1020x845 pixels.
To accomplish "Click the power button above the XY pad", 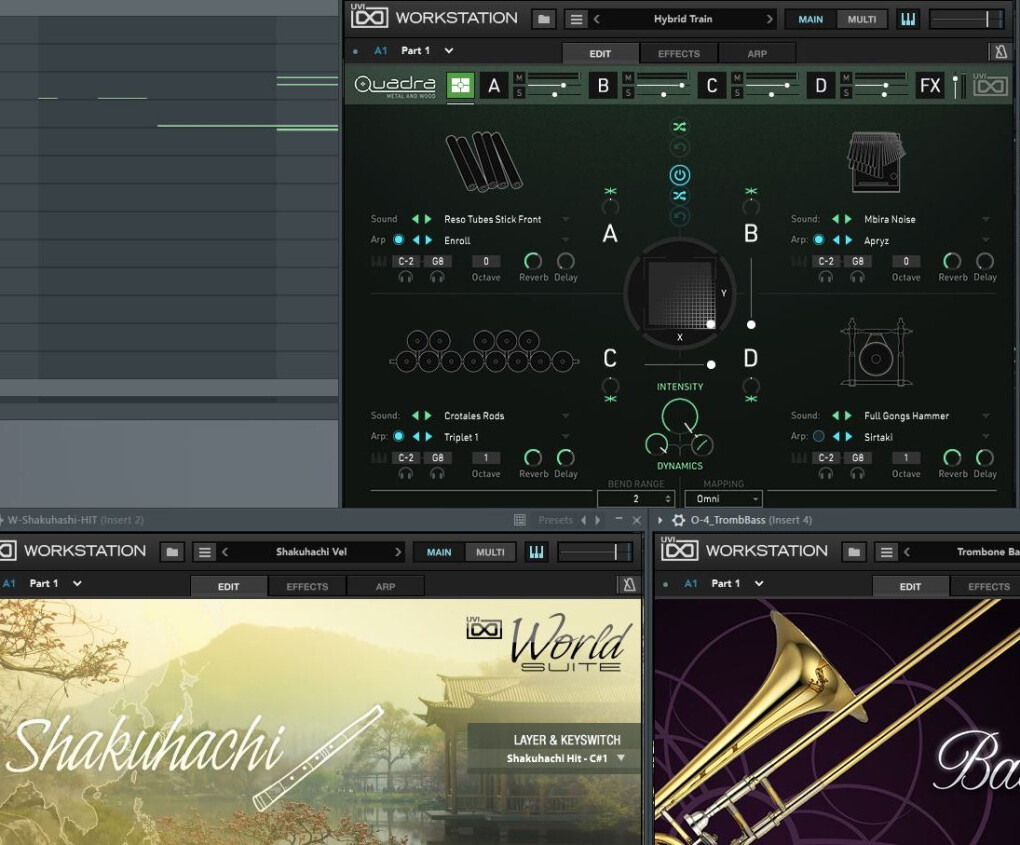I will pos(680,175).
